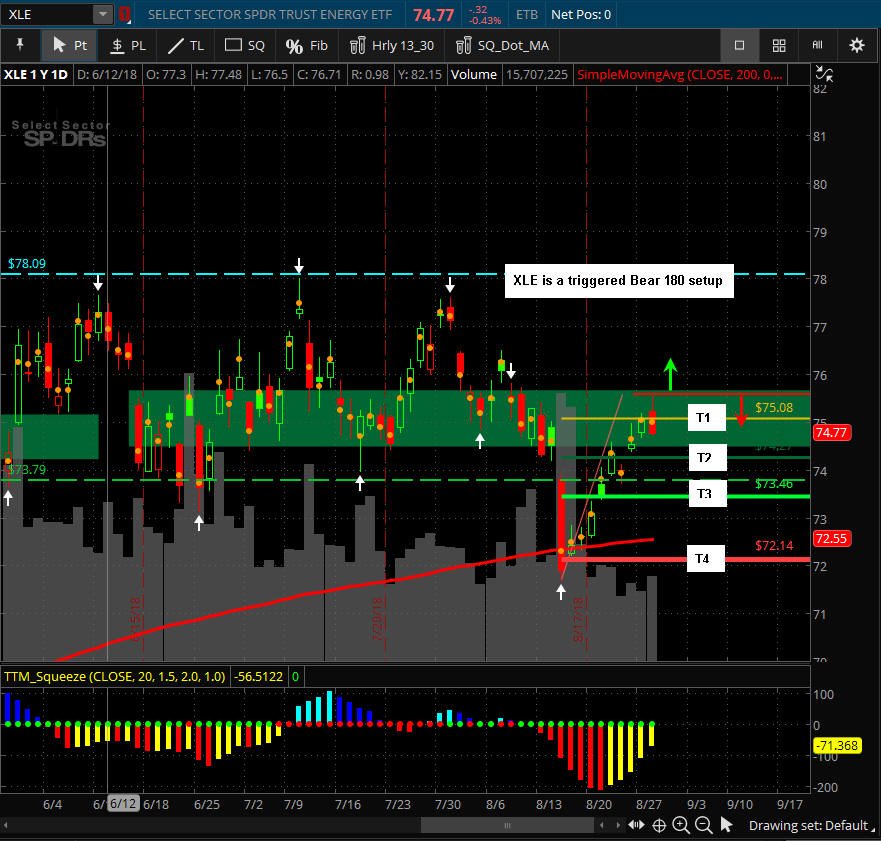Click the red symbol link clipboard icon
Screen dimensions: 881x841
coord(125,15)
